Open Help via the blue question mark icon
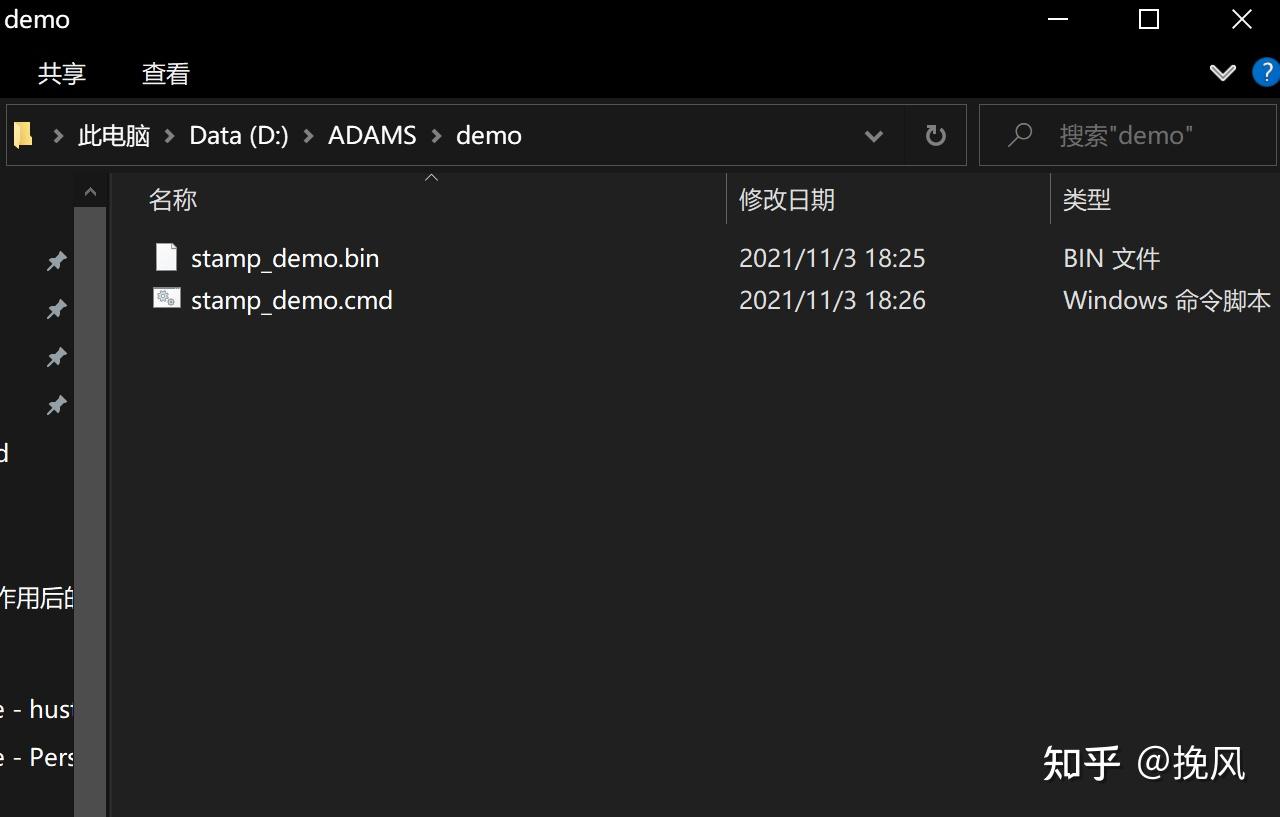This screenshot has height=817, width=1280. point(1265,72)
